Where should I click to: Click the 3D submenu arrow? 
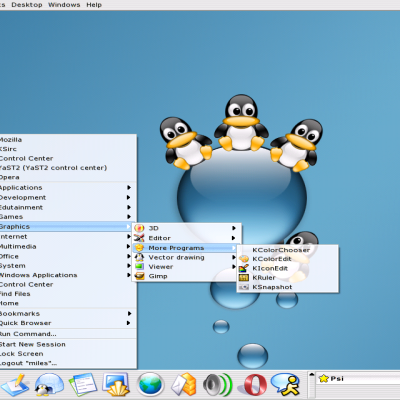click(x=234, y=228)
